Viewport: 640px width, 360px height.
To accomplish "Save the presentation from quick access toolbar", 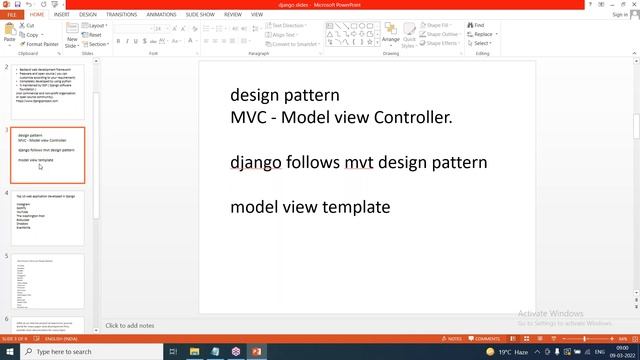I will (18, 4).
